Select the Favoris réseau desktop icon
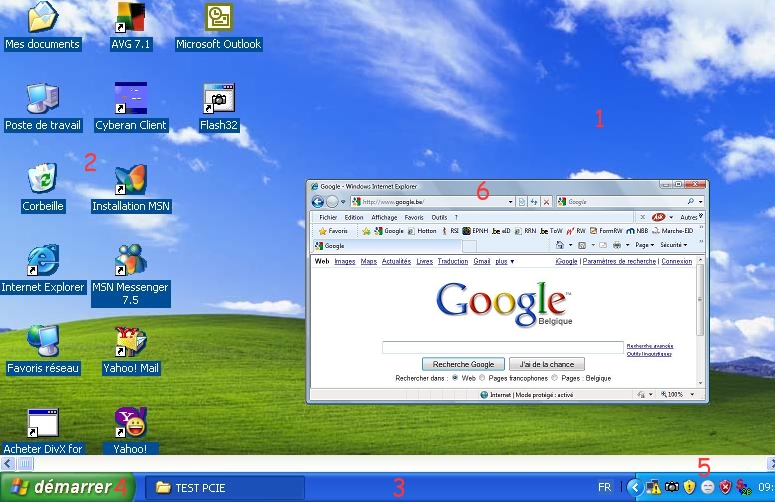The height and width of the screenshot is (502, 775). coord(43,349)
